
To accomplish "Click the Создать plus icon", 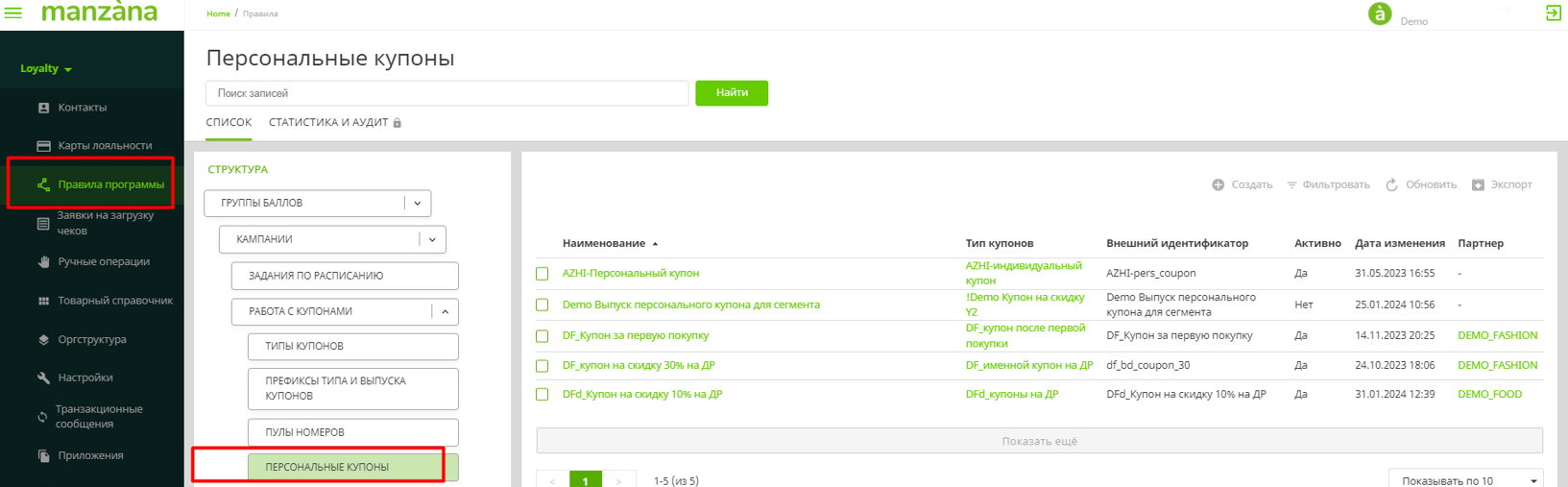I will pyautogui.click(x=1218, y=184).
